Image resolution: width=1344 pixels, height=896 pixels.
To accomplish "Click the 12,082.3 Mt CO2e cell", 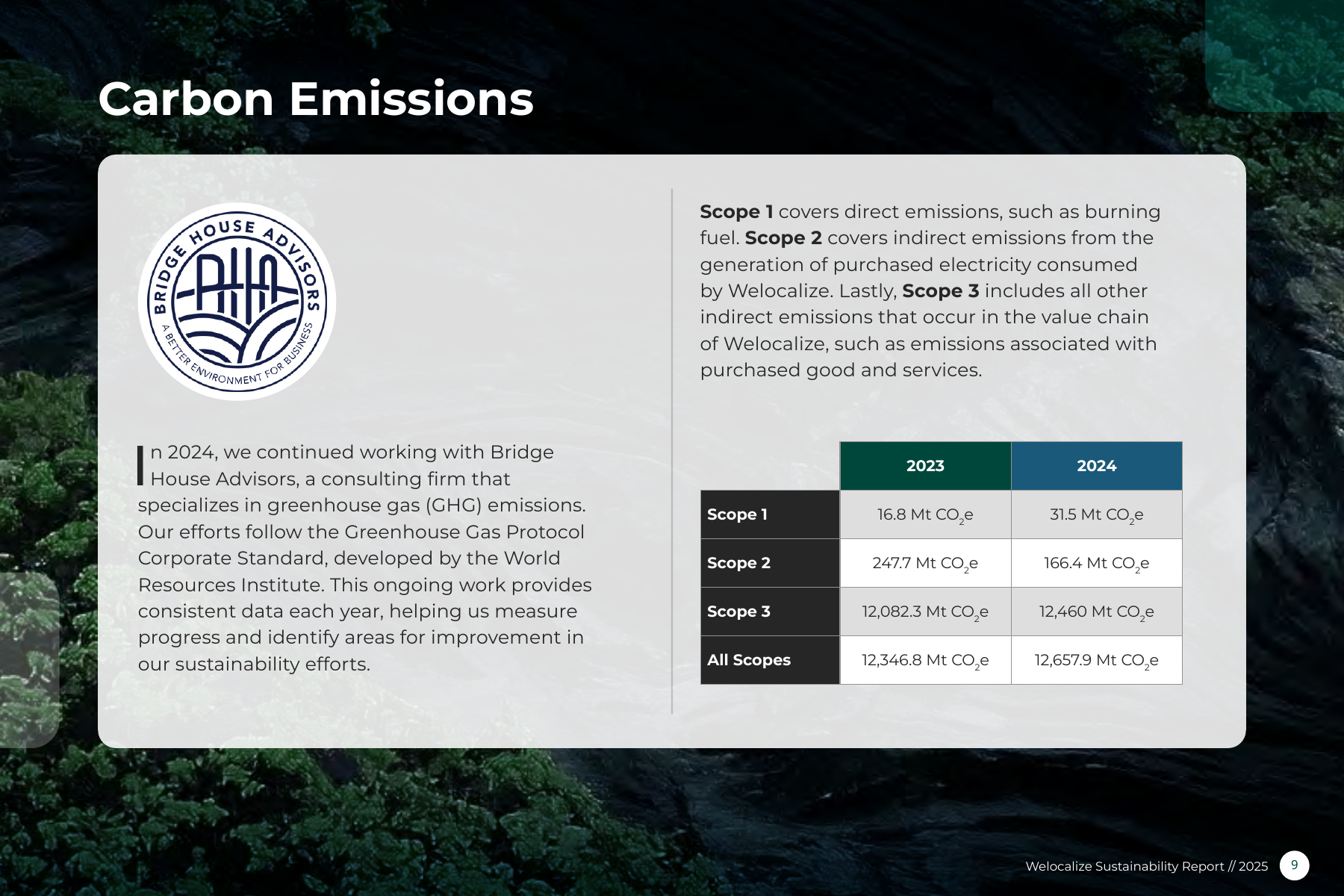I will (925, 612).
